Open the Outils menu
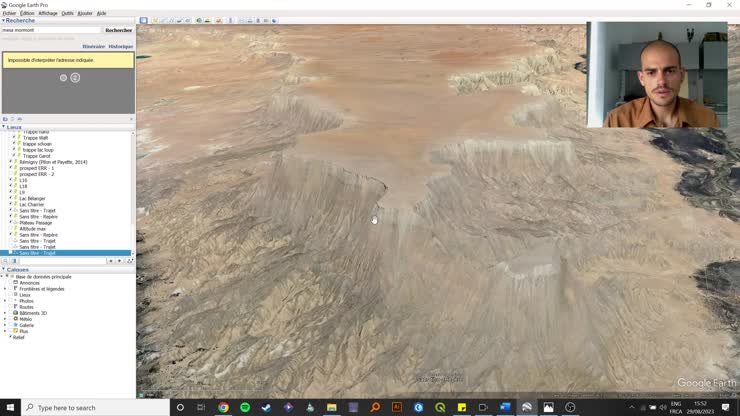The image size is (740, 416). click(x=67, y=13)
